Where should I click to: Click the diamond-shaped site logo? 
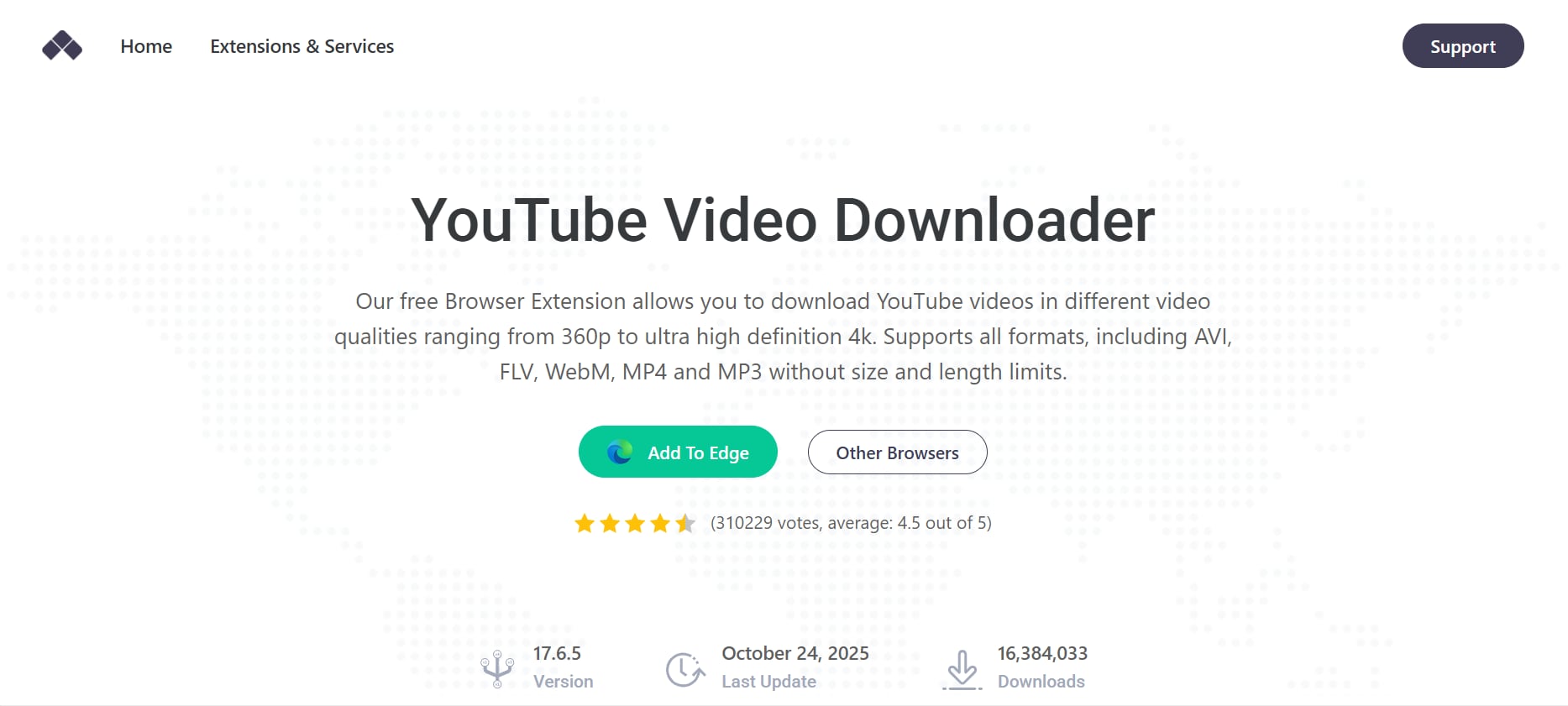tap(62, 46)
